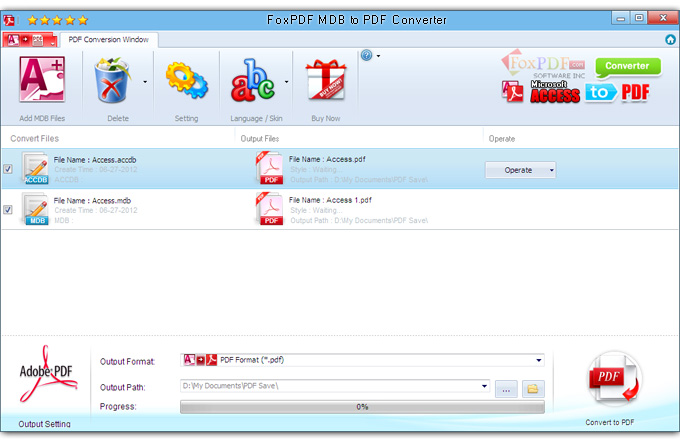
Task: Click the blue help question mark icon
Action: pos(366,55)
